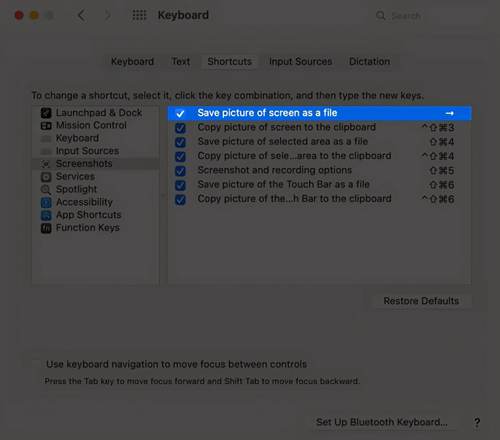Click the Mission Control icon in the sidebar

tap(46, 126)
